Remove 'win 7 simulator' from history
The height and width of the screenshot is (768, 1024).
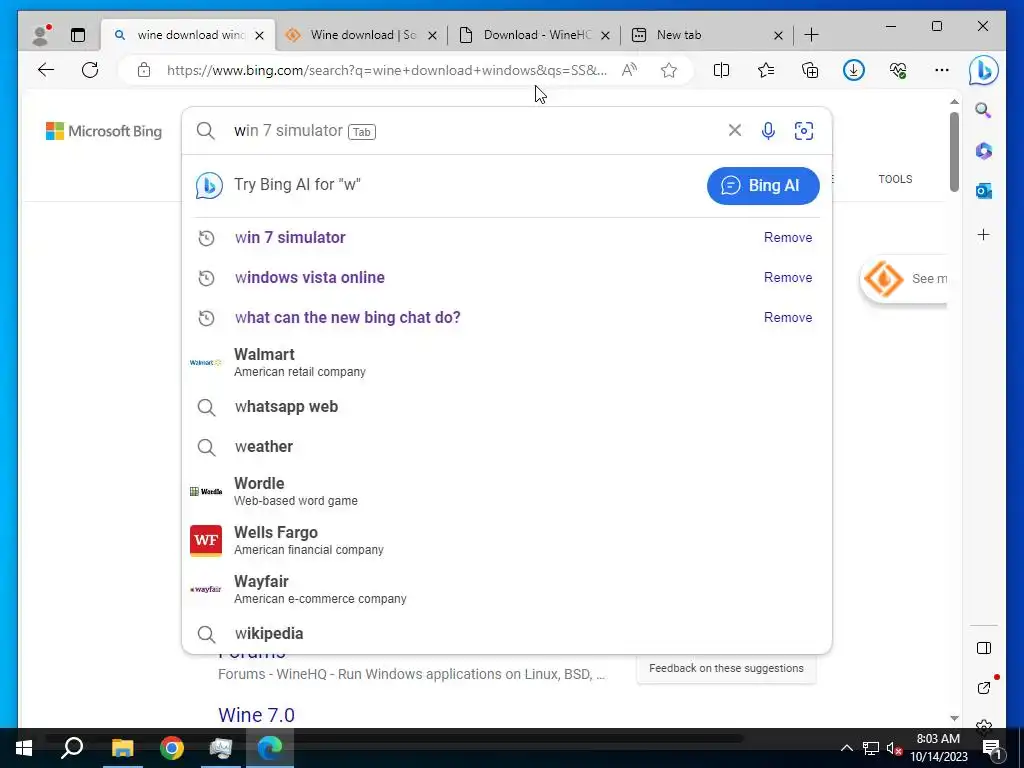(x=788, y=237)
